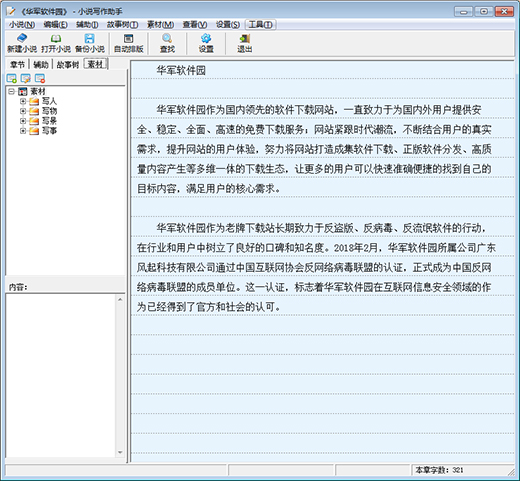Click content box scrollbar up arrow
The height and width of the screenshot is (481, 520).
(x=120, y=299)
